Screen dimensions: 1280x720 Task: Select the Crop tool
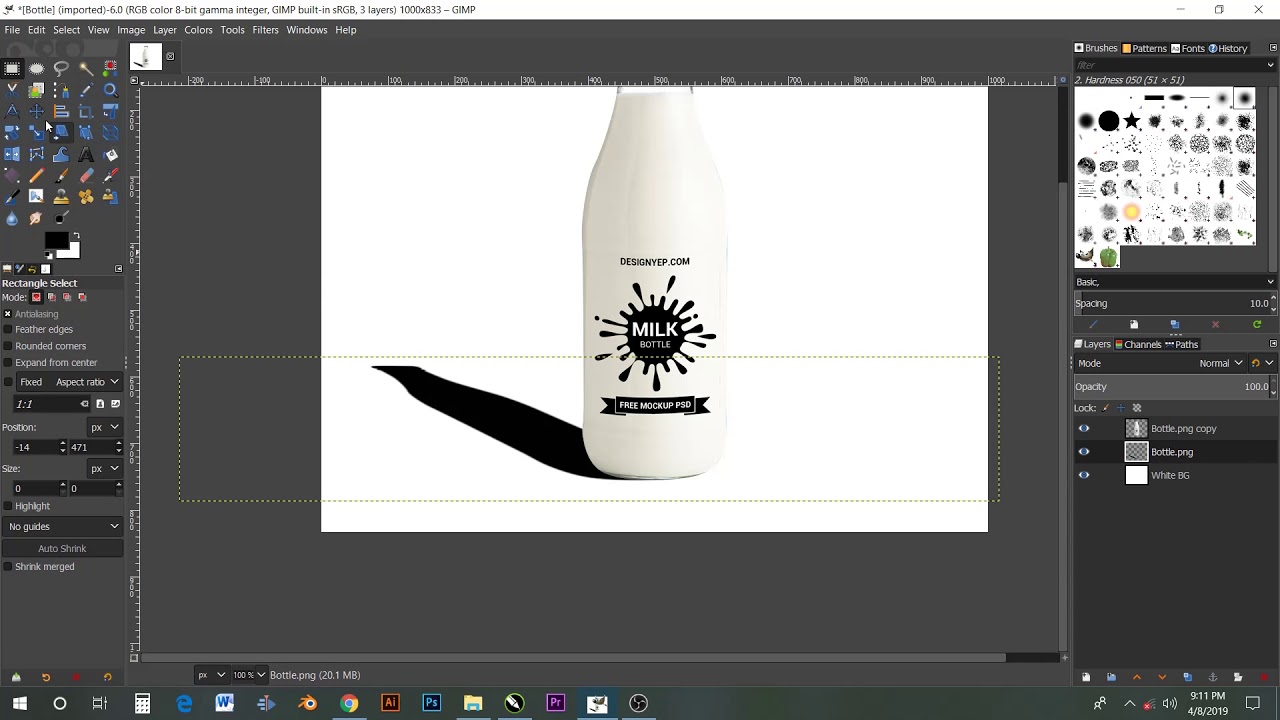(x=86, y=112)
